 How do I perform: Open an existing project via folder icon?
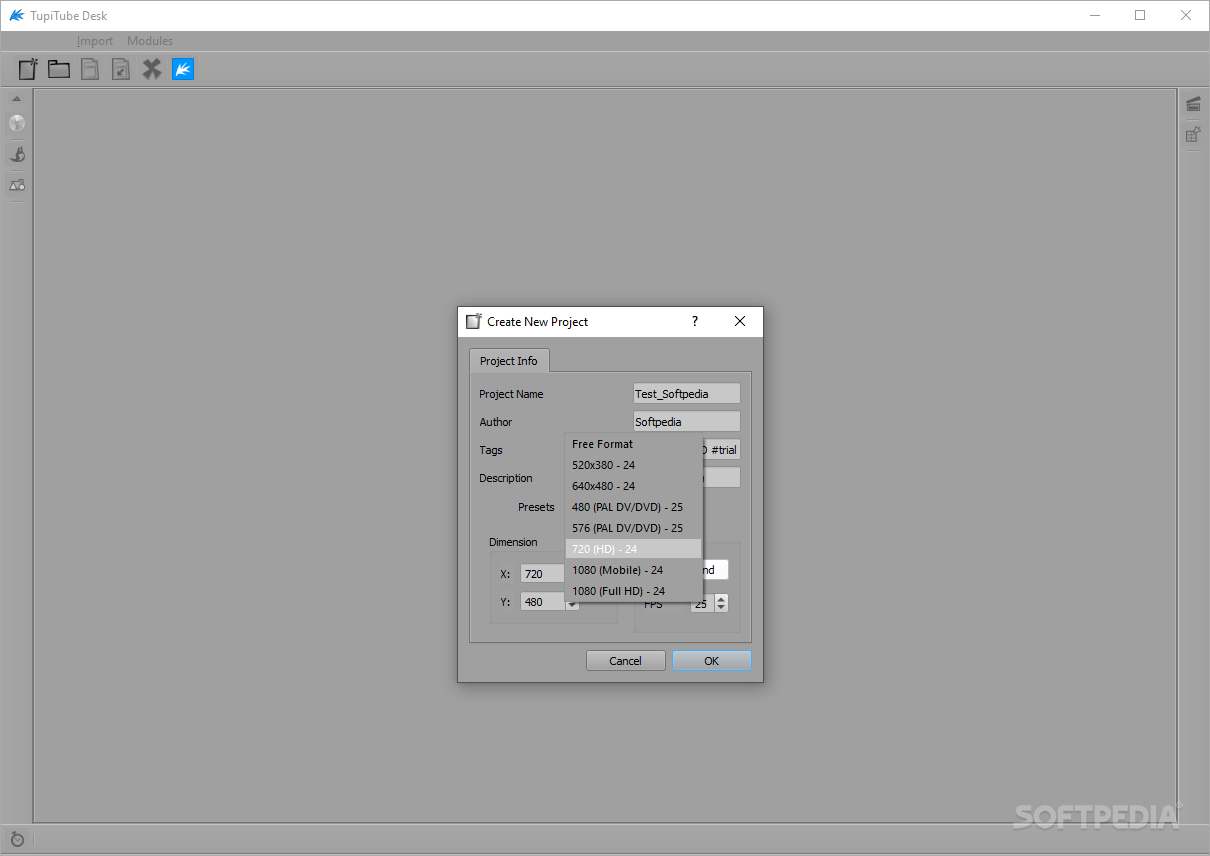pos(58,68)
